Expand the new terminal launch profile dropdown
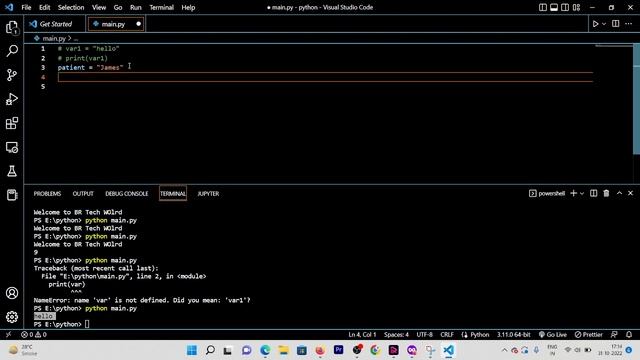The width and height of the screenshot is (640, 360). pos(582,193)
